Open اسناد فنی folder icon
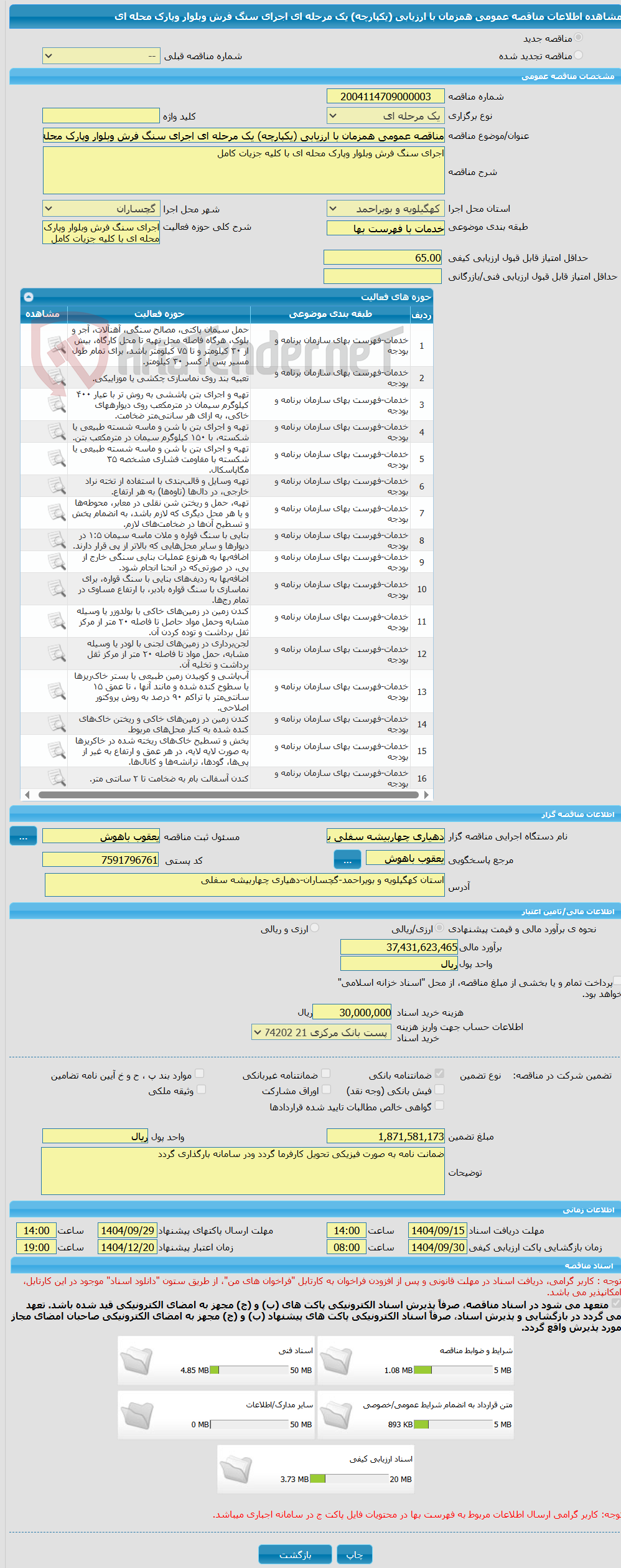 (136, 1360)
